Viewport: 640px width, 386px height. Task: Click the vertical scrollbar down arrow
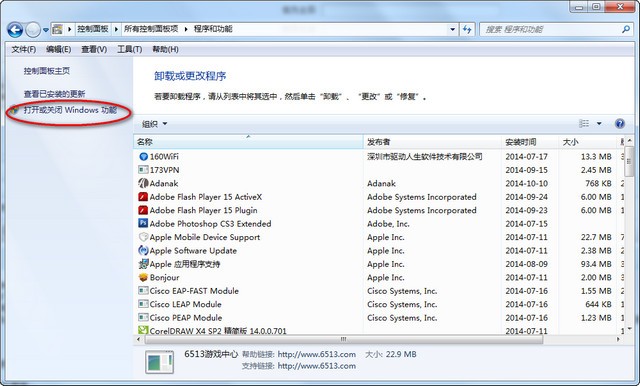click(x=629, y=329)
